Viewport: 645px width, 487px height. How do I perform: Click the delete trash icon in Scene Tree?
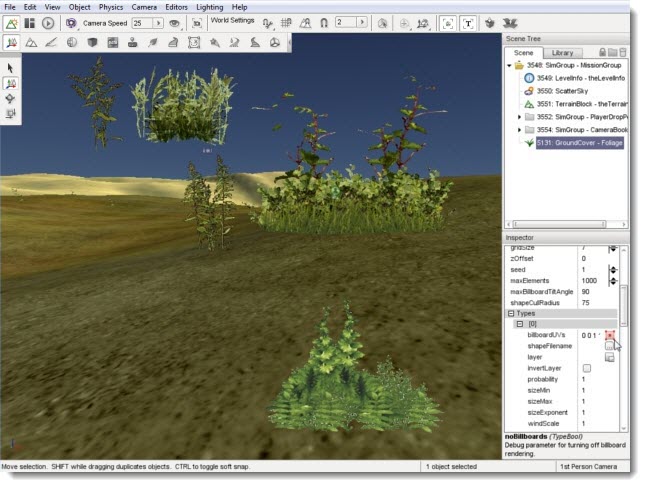pyautogui.click(x=623, y=52)
